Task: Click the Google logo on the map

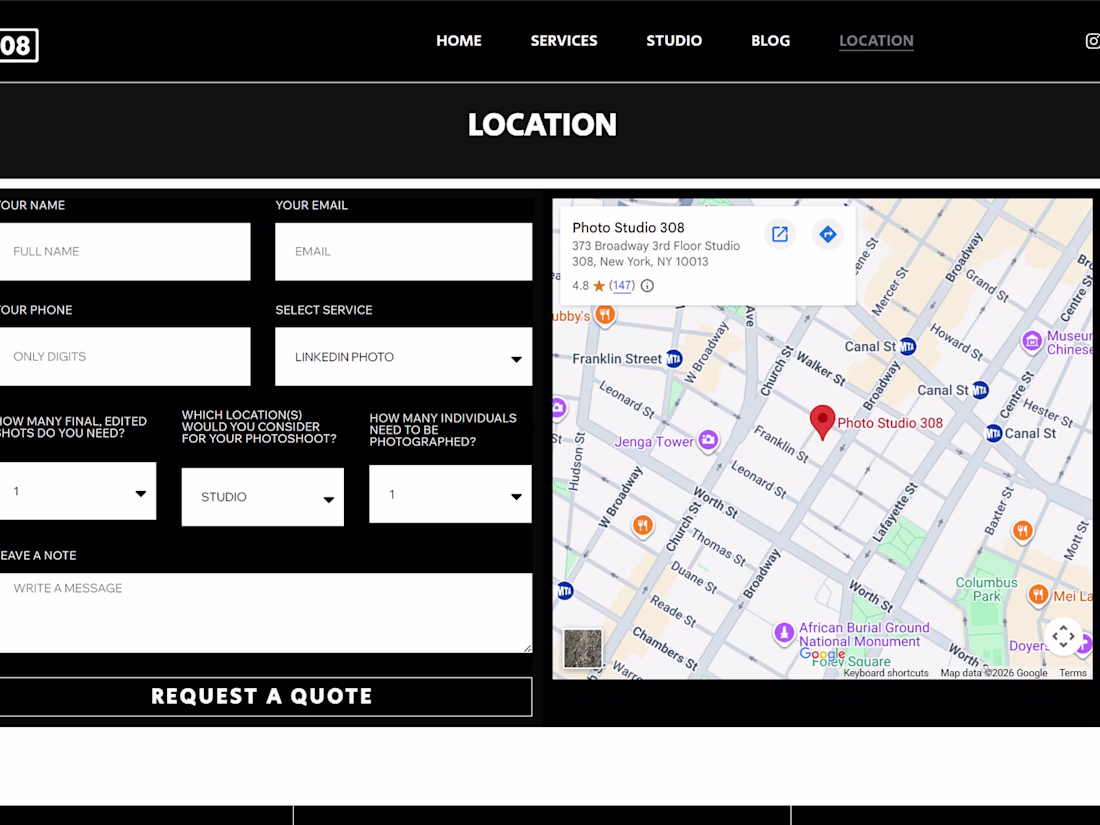Action: (x=822, y=654)
